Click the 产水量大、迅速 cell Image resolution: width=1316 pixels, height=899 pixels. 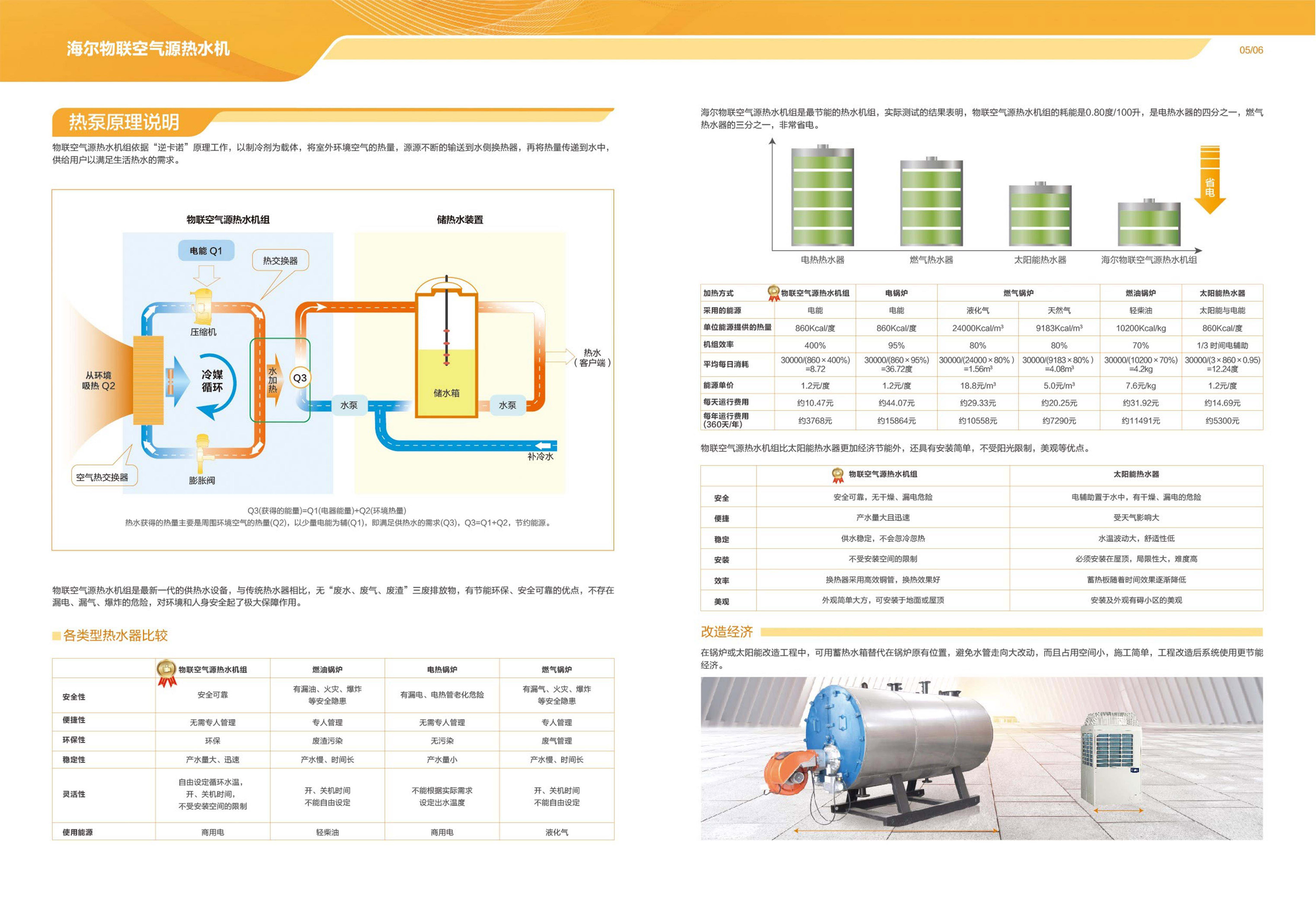(212, 760)
